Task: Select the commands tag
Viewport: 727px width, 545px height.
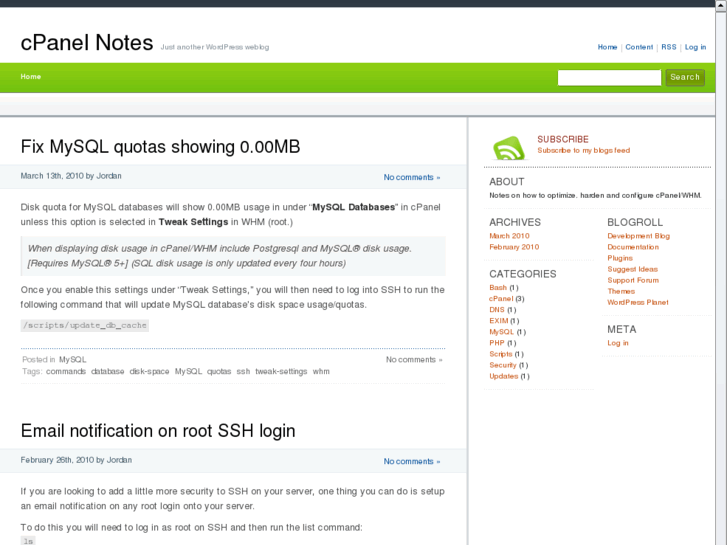Action: [x=66, y=371]
